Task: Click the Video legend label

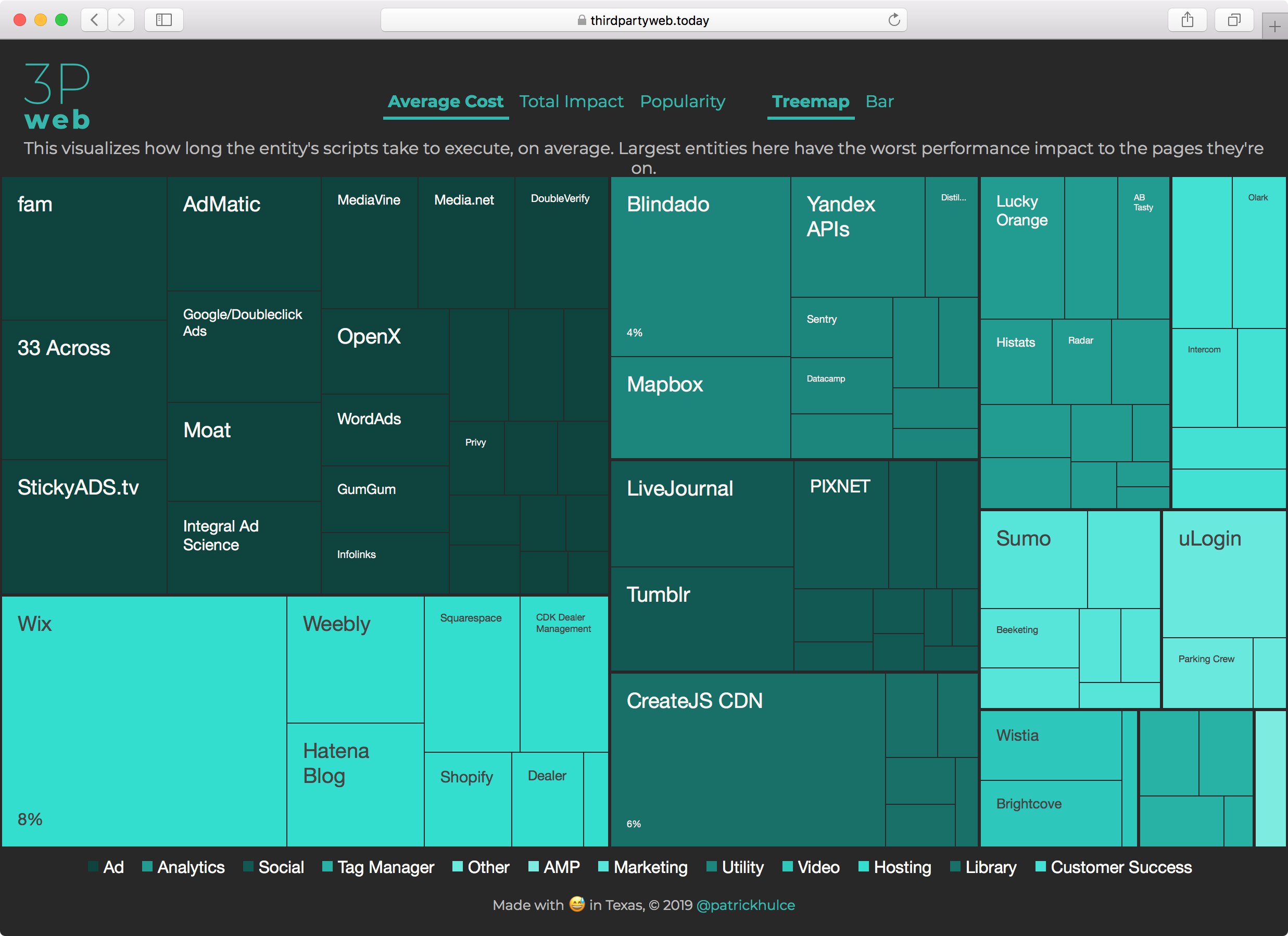Action: point(818,867)
